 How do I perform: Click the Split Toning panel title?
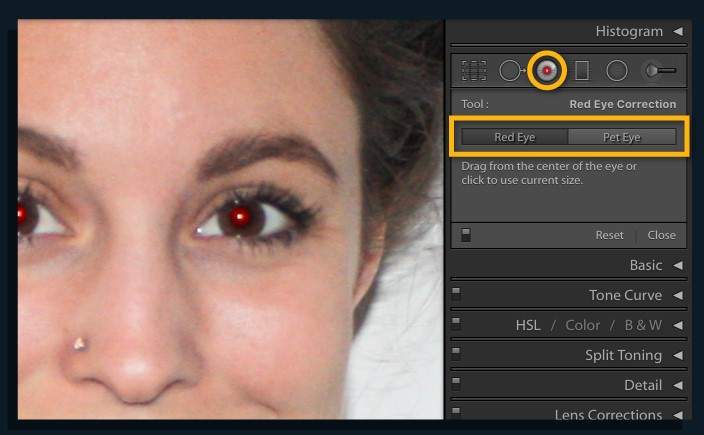point(623,355)
